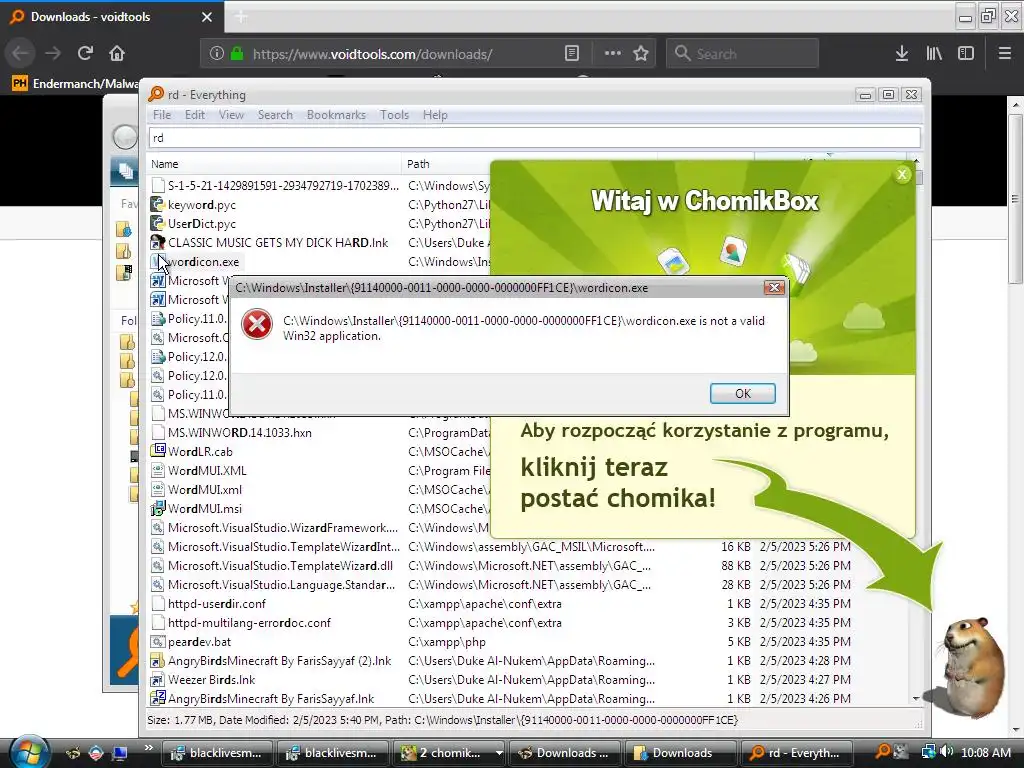Click the Everything search field containing rd
The width and height of the screenshot is (1024, 768).
[x=535, y=138]
